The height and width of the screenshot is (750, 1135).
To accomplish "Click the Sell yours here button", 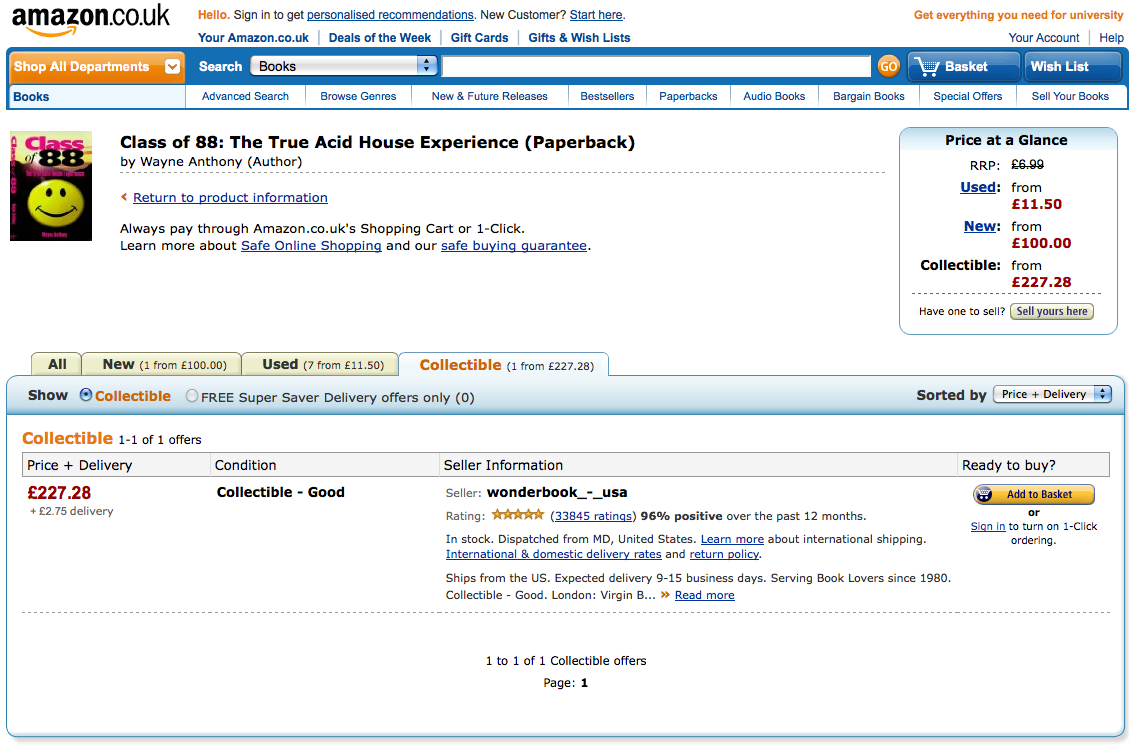I will [1052, 311].
